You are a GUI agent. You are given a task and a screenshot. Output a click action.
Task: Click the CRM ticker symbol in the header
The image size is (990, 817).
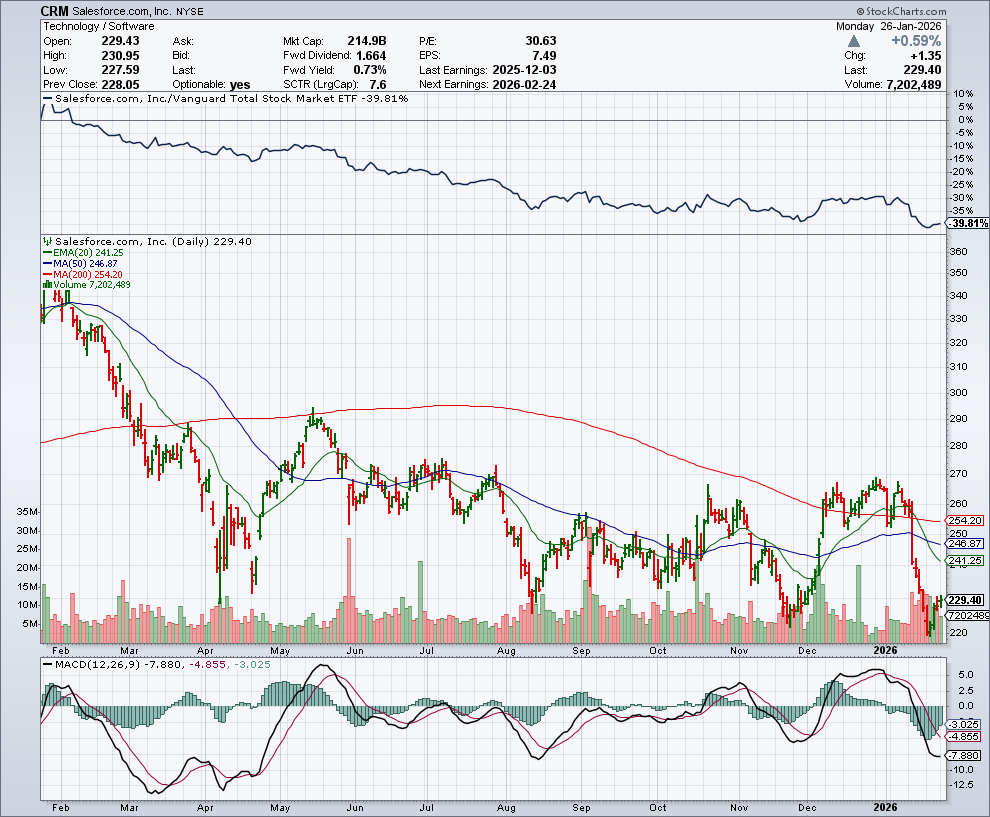(x=55, y=11)
